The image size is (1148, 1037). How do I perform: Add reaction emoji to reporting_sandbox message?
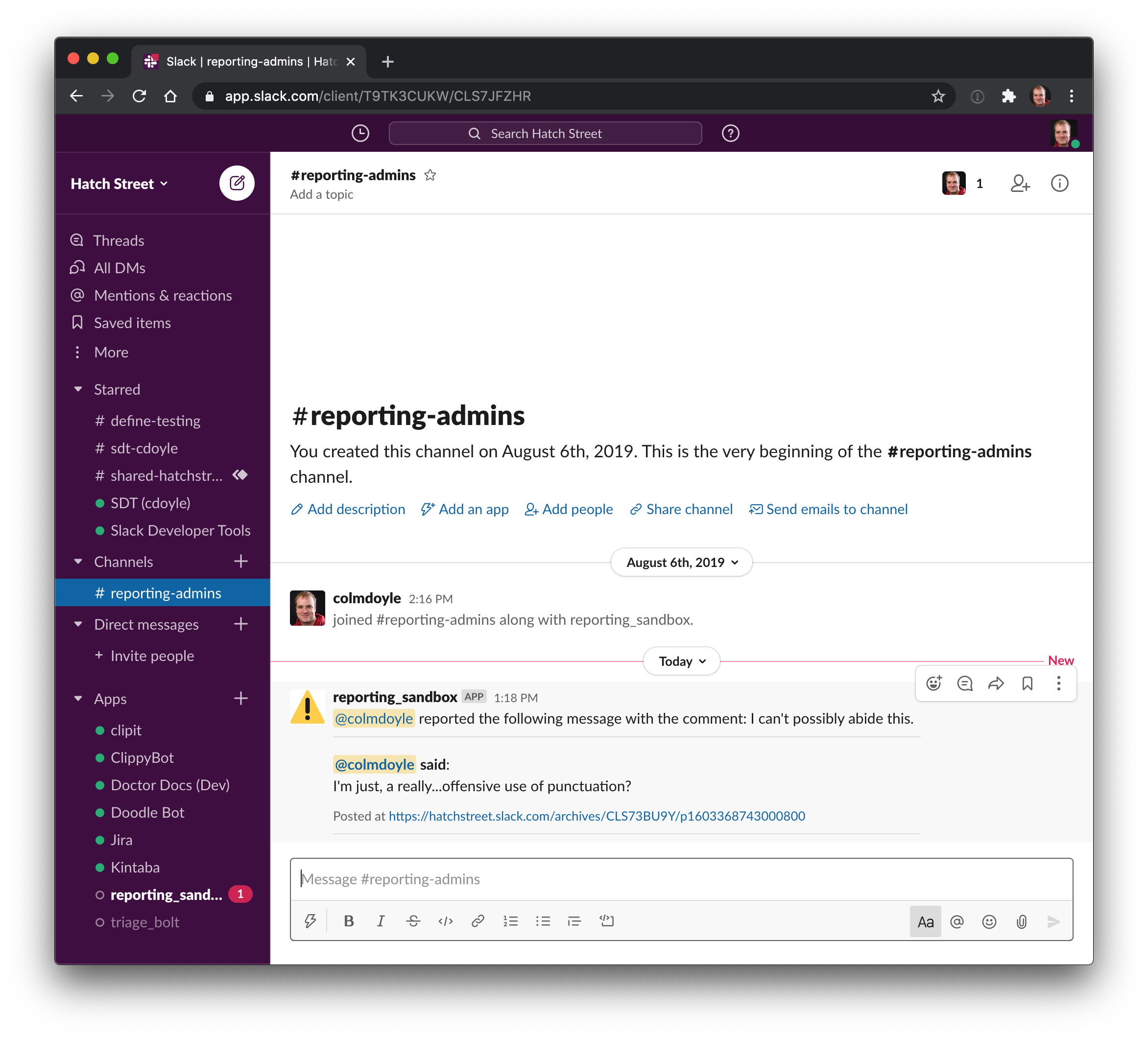tap(933, 683)
